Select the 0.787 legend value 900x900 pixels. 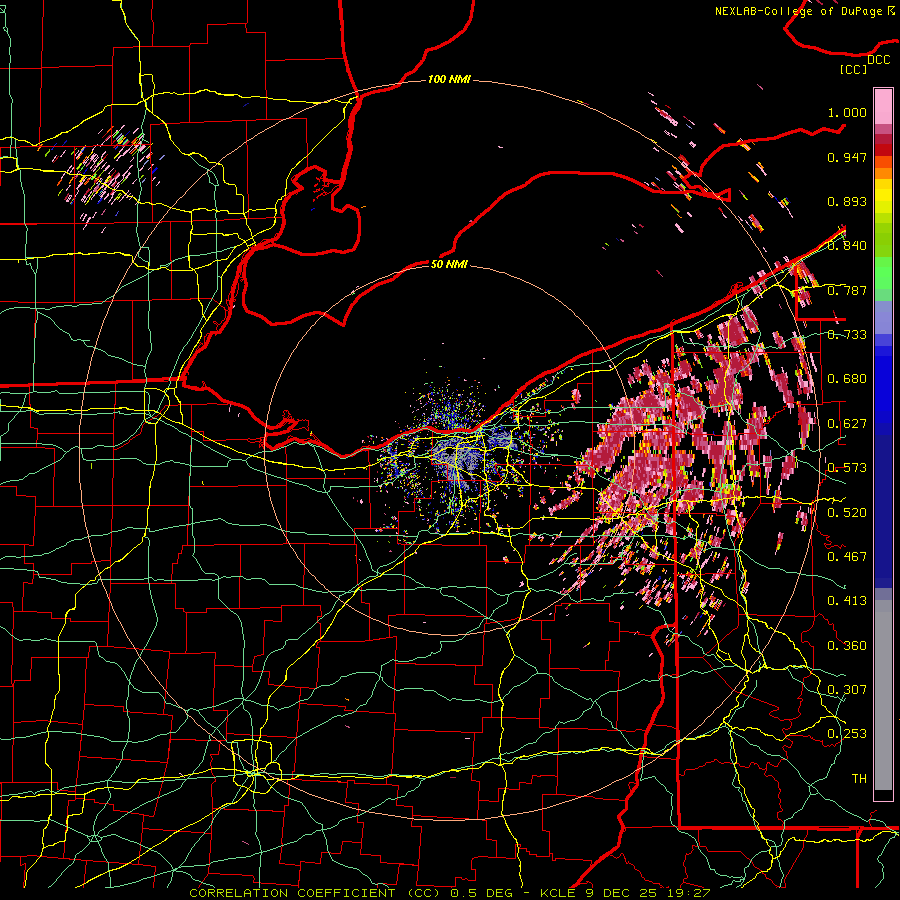[847, 290]
